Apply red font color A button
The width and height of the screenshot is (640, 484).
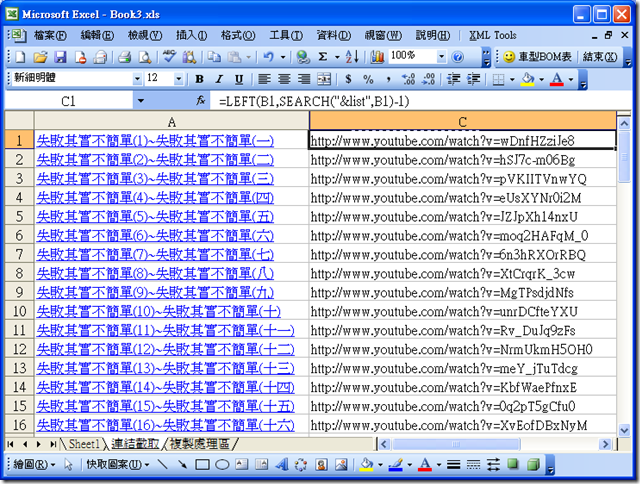(x=557, y=79)
